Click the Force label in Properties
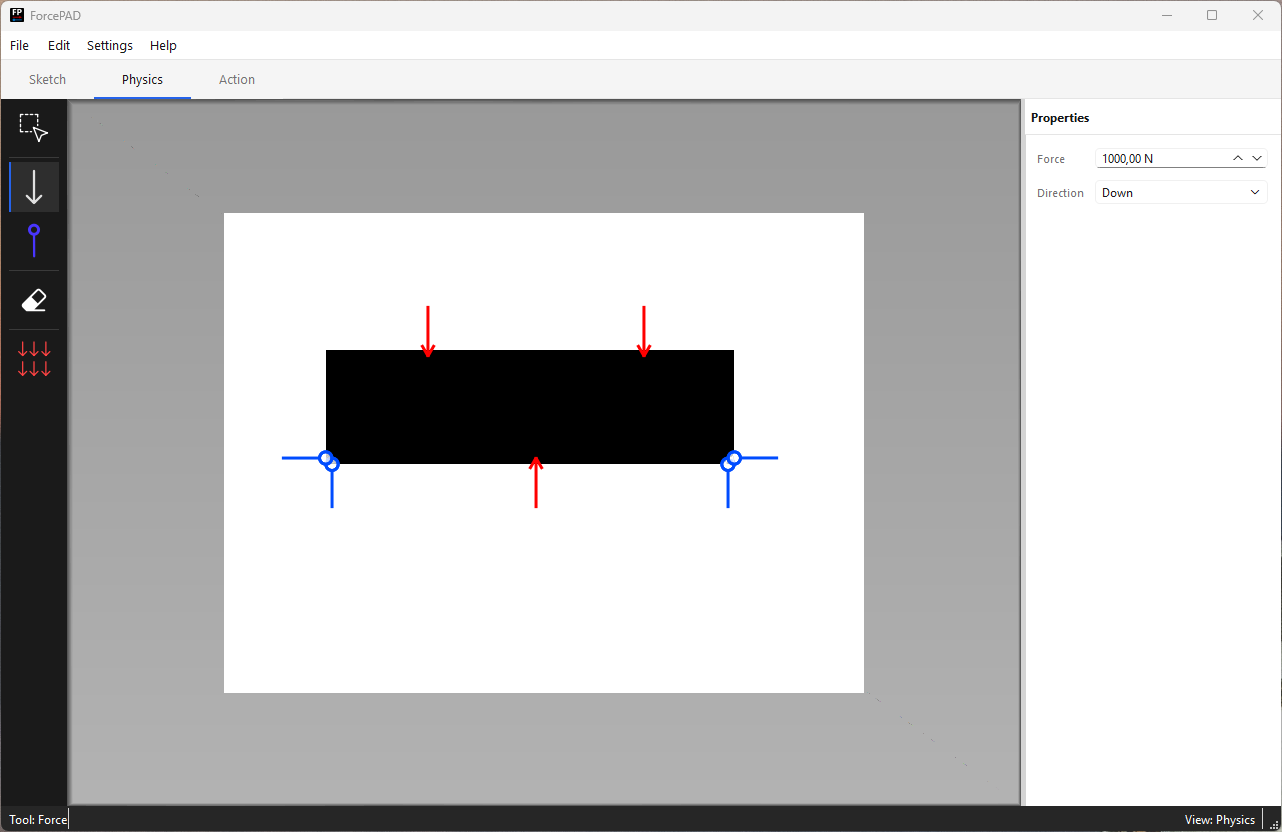This screenshot has height=832, width=1282. tap(1051, 159)
